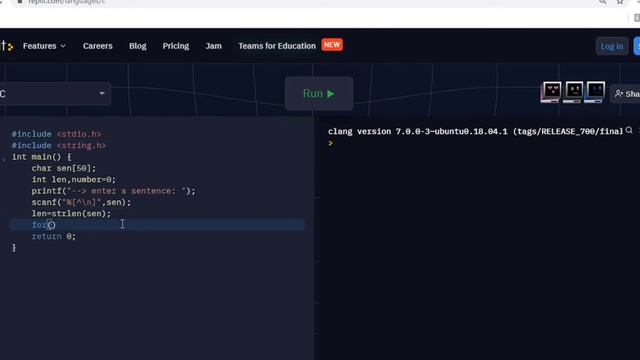Viewport: 640px width, 360px height.
Task: Go to the Blog page
Action: point(138,46)
